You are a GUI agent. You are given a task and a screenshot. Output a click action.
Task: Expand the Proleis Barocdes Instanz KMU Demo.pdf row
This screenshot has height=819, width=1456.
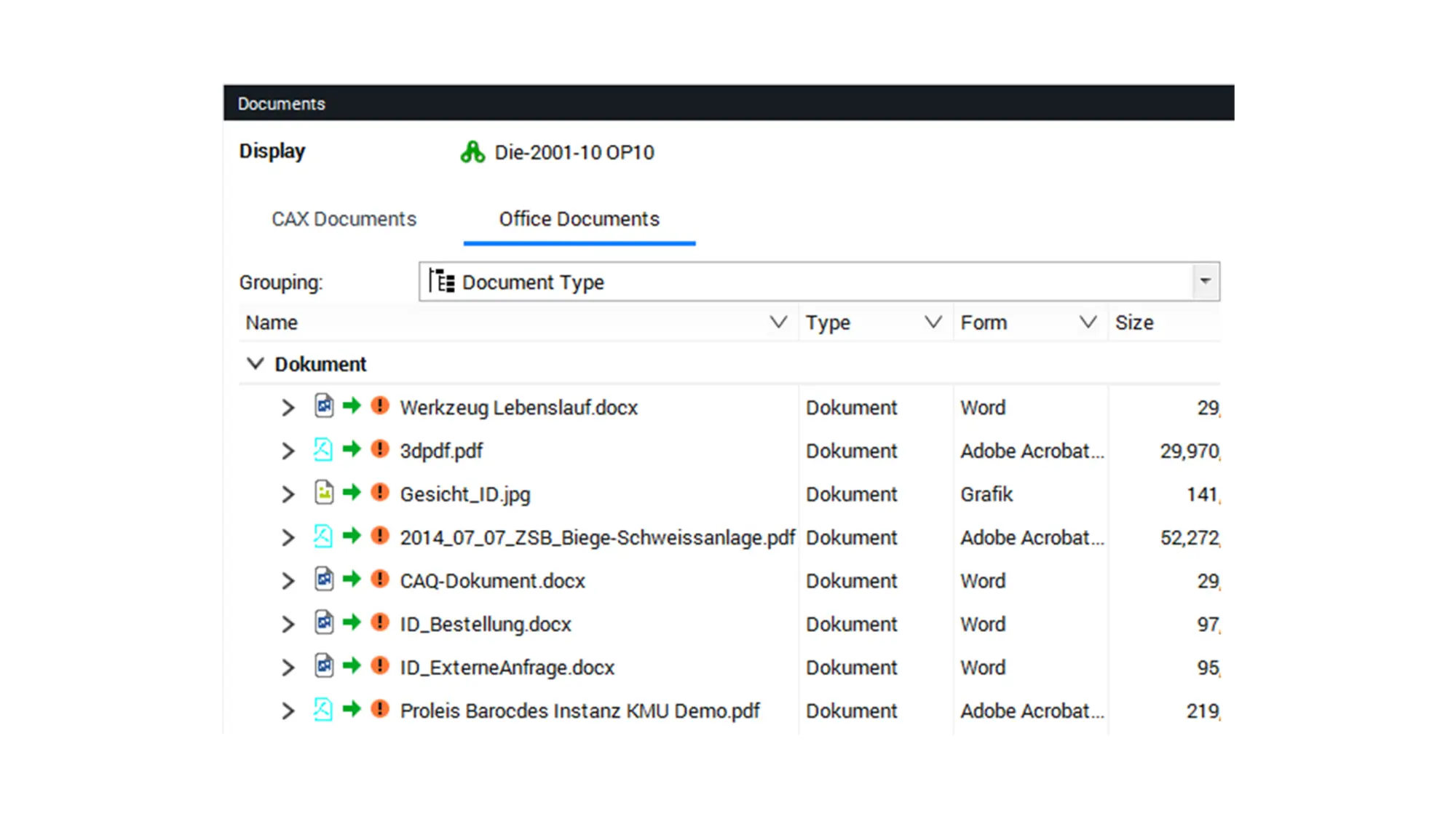[x=288, y=711]
